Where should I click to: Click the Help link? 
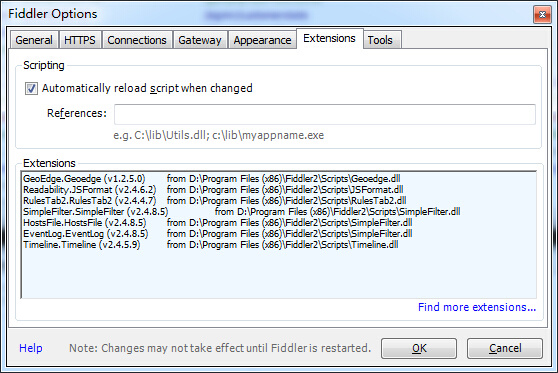pyautogui.click(x=31, y=348)
